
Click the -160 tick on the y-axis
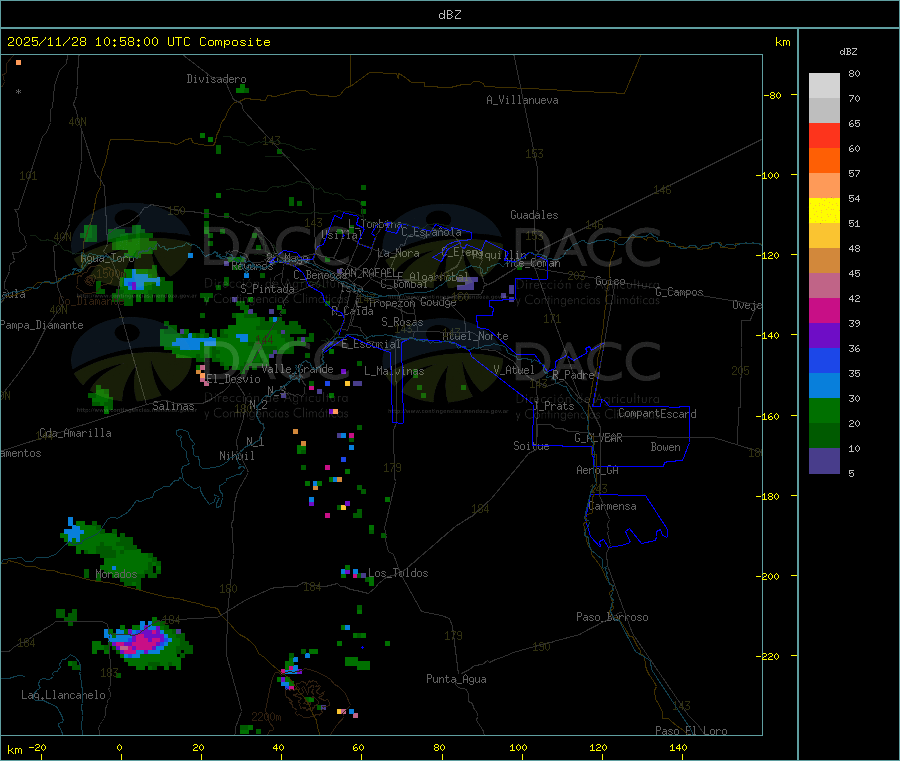[770, 416]
